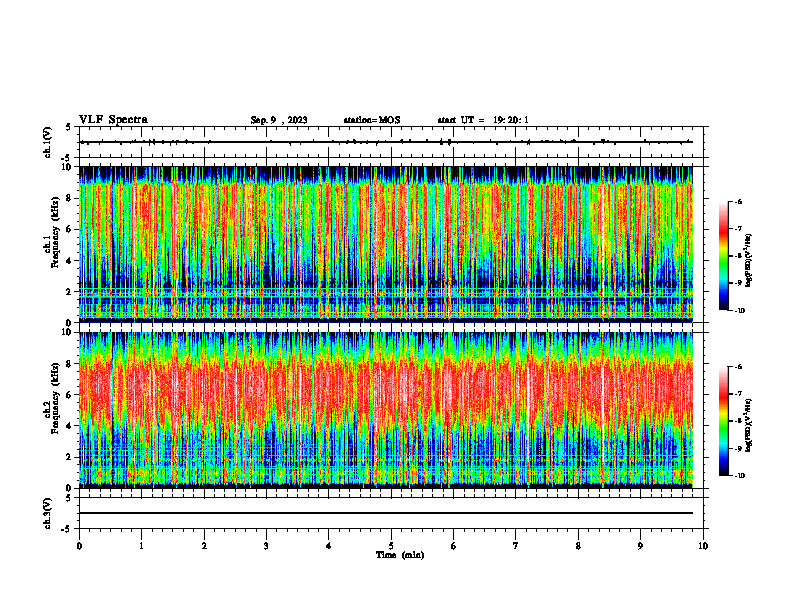Click the time axis tick label "5"
This screenshot has height=612, width=792.
point(391,546)
